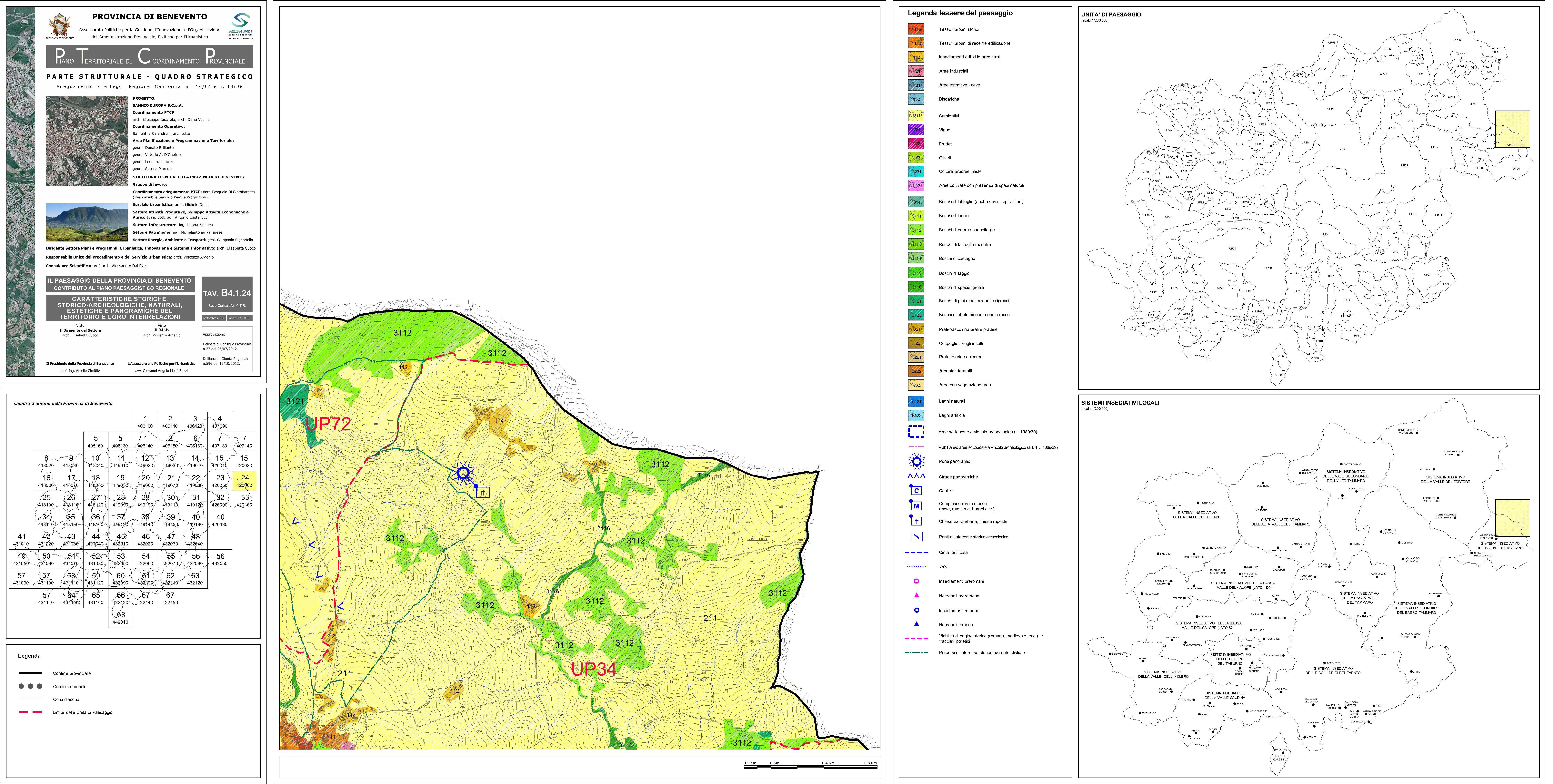Click 'Piano Territoriale di Coordinamento Provinciale' banner
This screenshot has height=784, width=1553.
[149, 57]
